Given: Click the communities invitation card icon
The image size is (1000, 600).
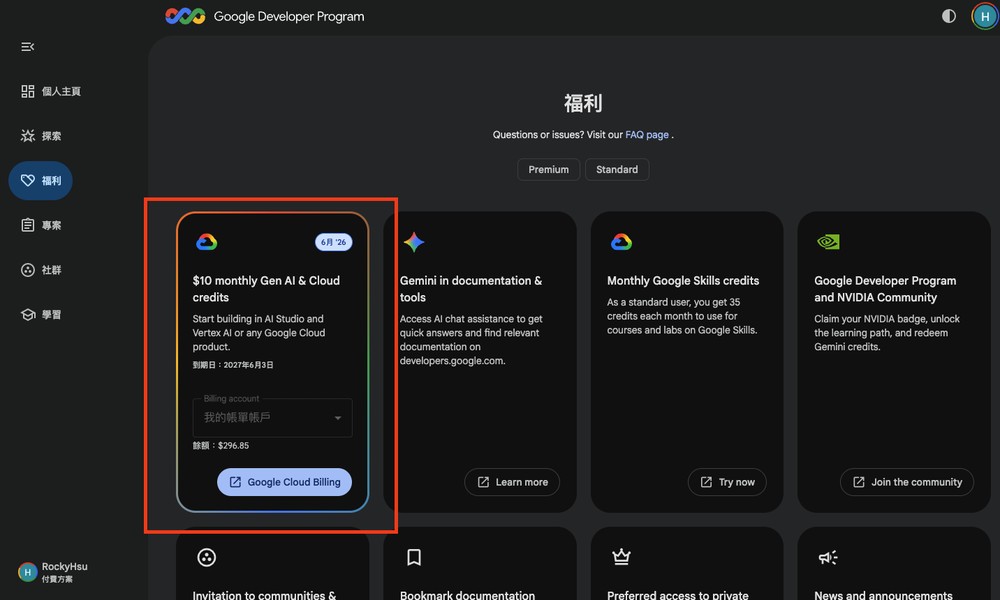Looking at the screenshot, I should (x=207, y=557).
